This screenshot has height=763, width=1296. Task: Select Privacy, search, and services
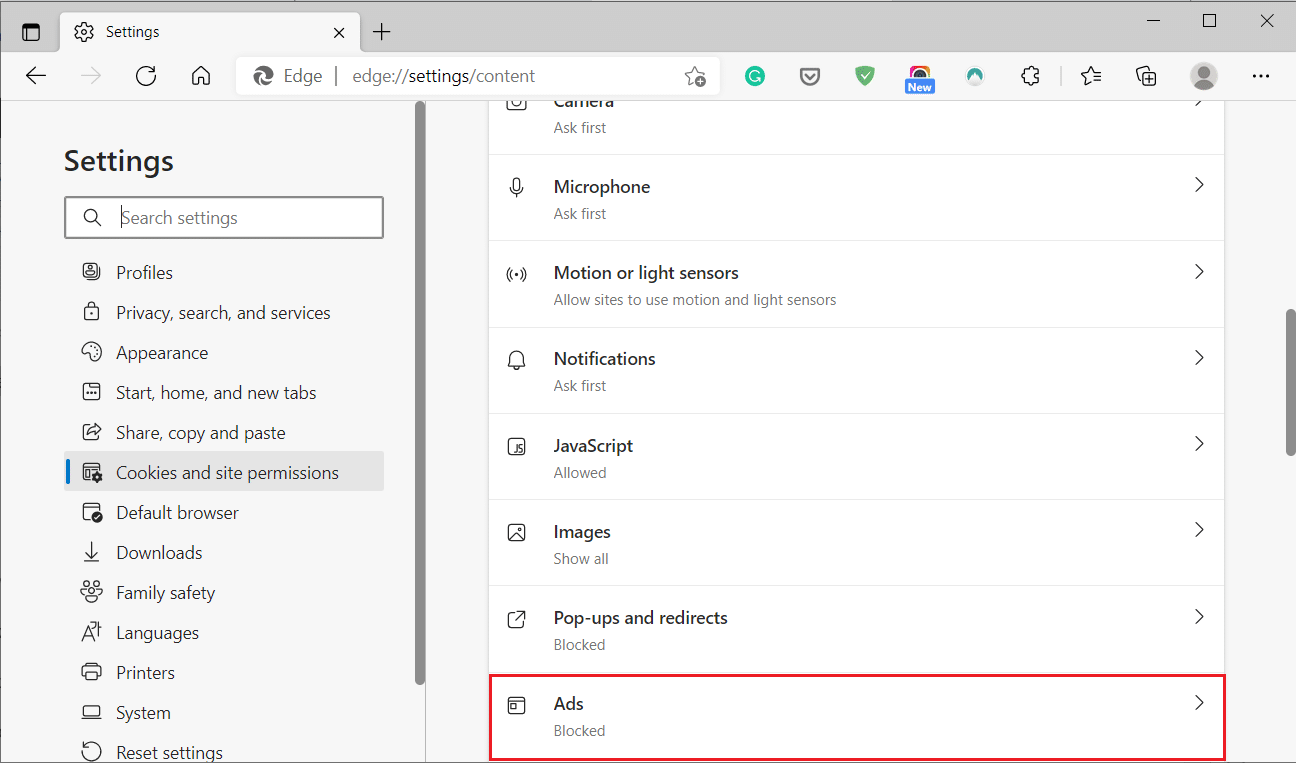[223, 313]
